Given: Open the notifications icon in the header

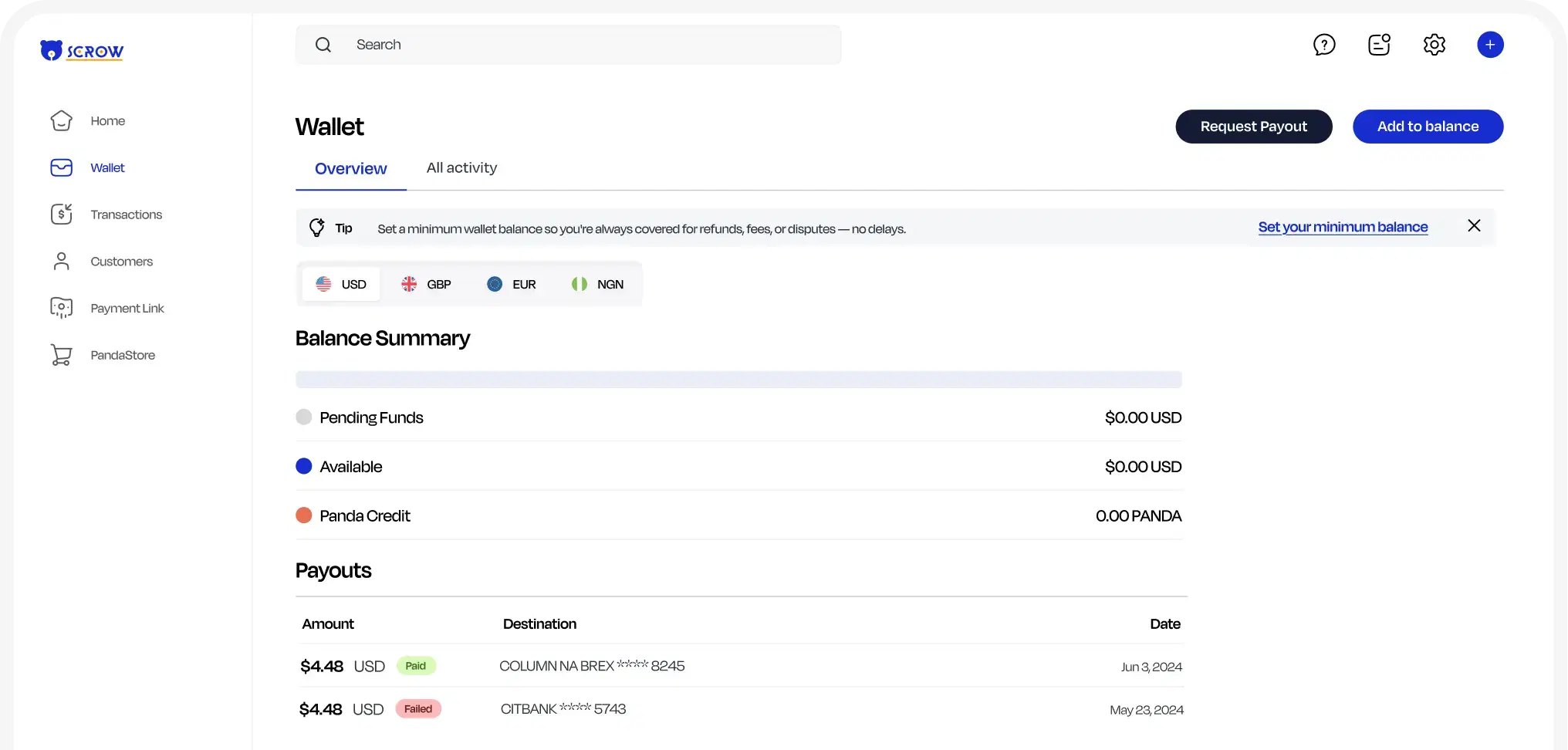Looking at the screenshot, I should pos(1379,44).
